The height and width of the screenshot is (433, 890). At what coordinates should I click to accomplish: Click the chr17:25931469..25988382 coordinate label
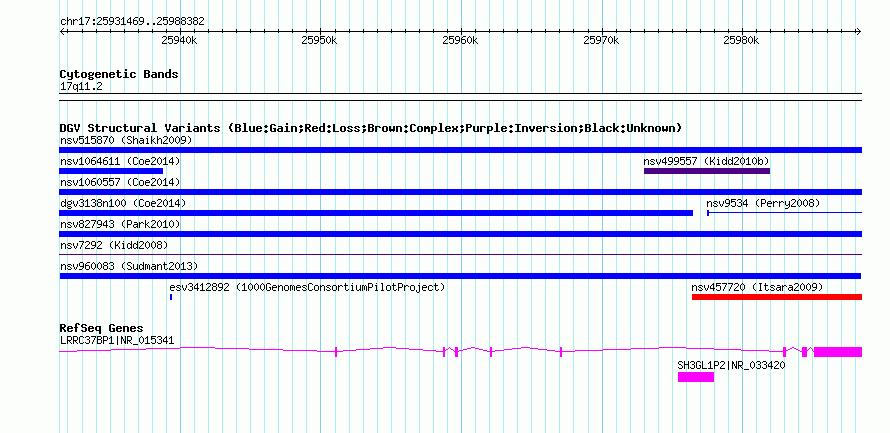pos(132,22)
